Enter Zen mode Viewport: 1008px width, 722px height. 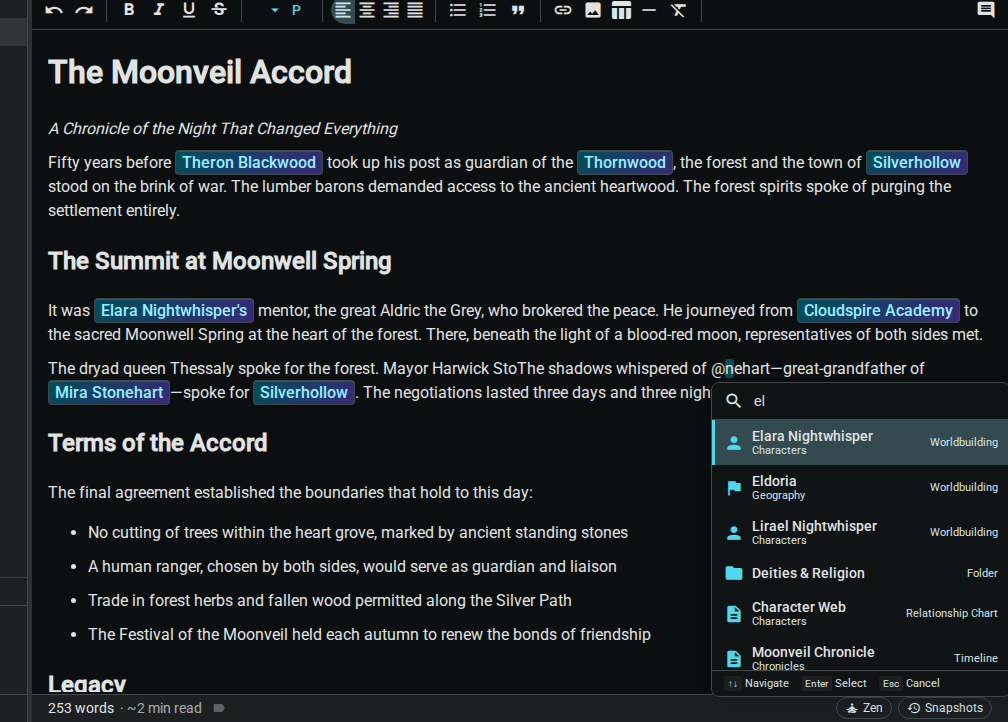click(x=864, y=708)
